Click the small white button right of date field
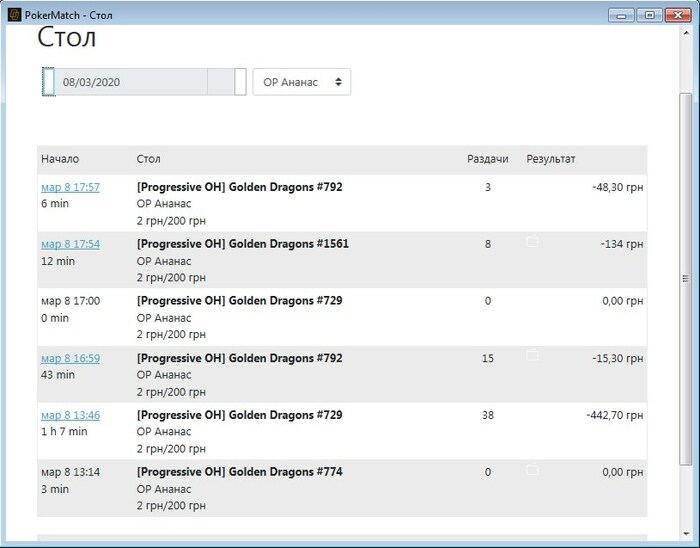Image resolution: width=700 pixels, height=548 pixels. coord(241,82)
